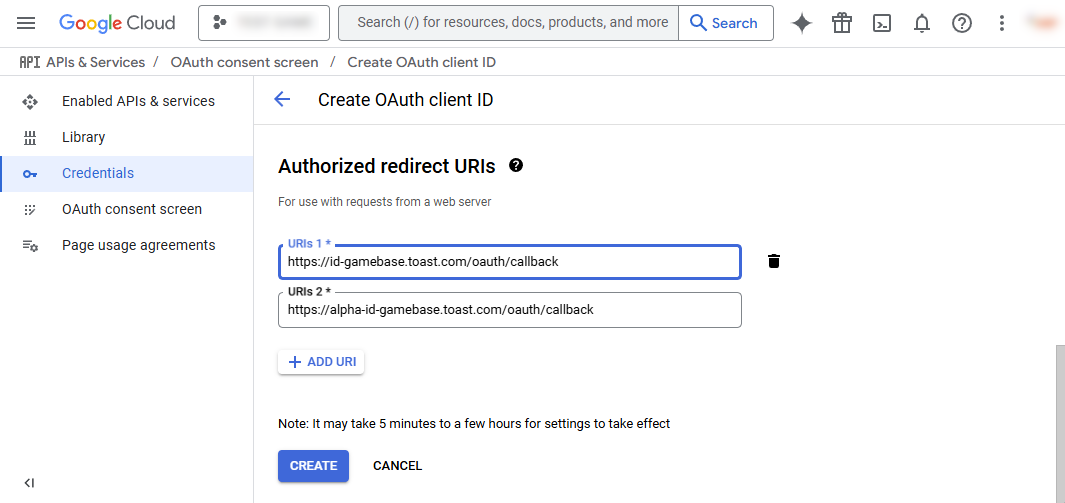This screenshot has width=1065, height=503.
Task: Click the OAuth consent screen icon
Action: [29, 210]
